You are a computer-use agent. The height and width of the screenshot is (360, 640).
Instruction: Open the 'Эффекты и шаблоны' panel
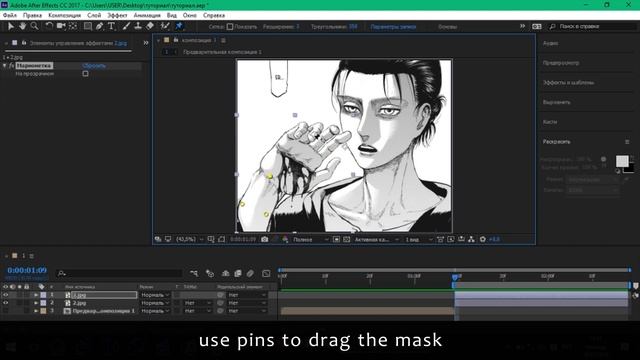click(x=568, y=82)
